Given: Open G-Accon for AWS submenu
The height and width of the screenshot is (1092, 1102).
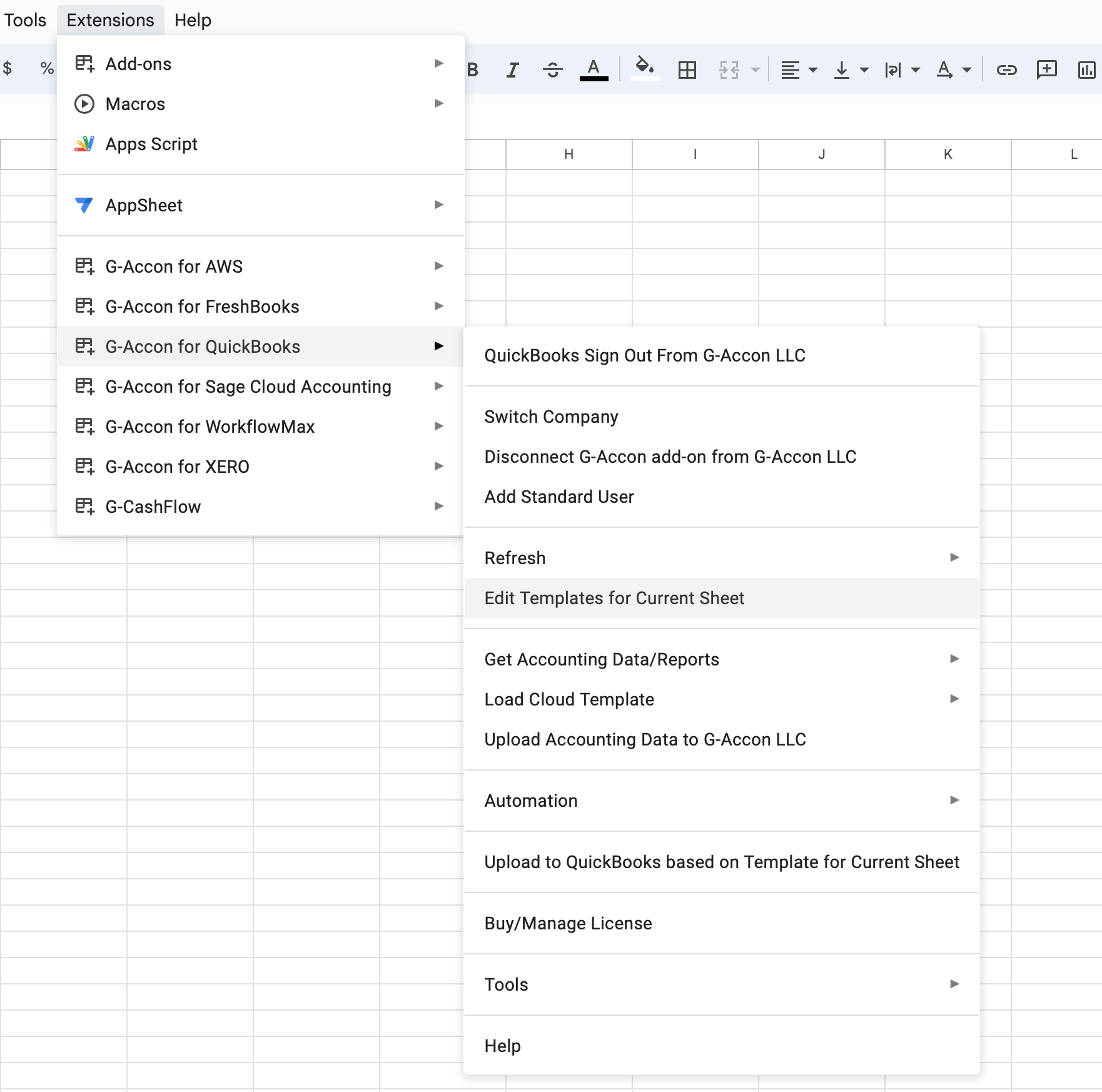Looking at the screenshot, I should point(260,266).
